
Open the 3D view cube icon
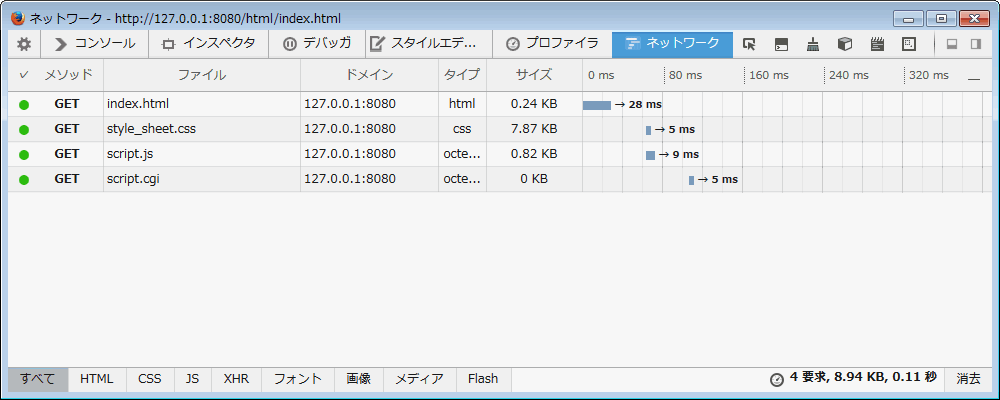tap(845, 44)
